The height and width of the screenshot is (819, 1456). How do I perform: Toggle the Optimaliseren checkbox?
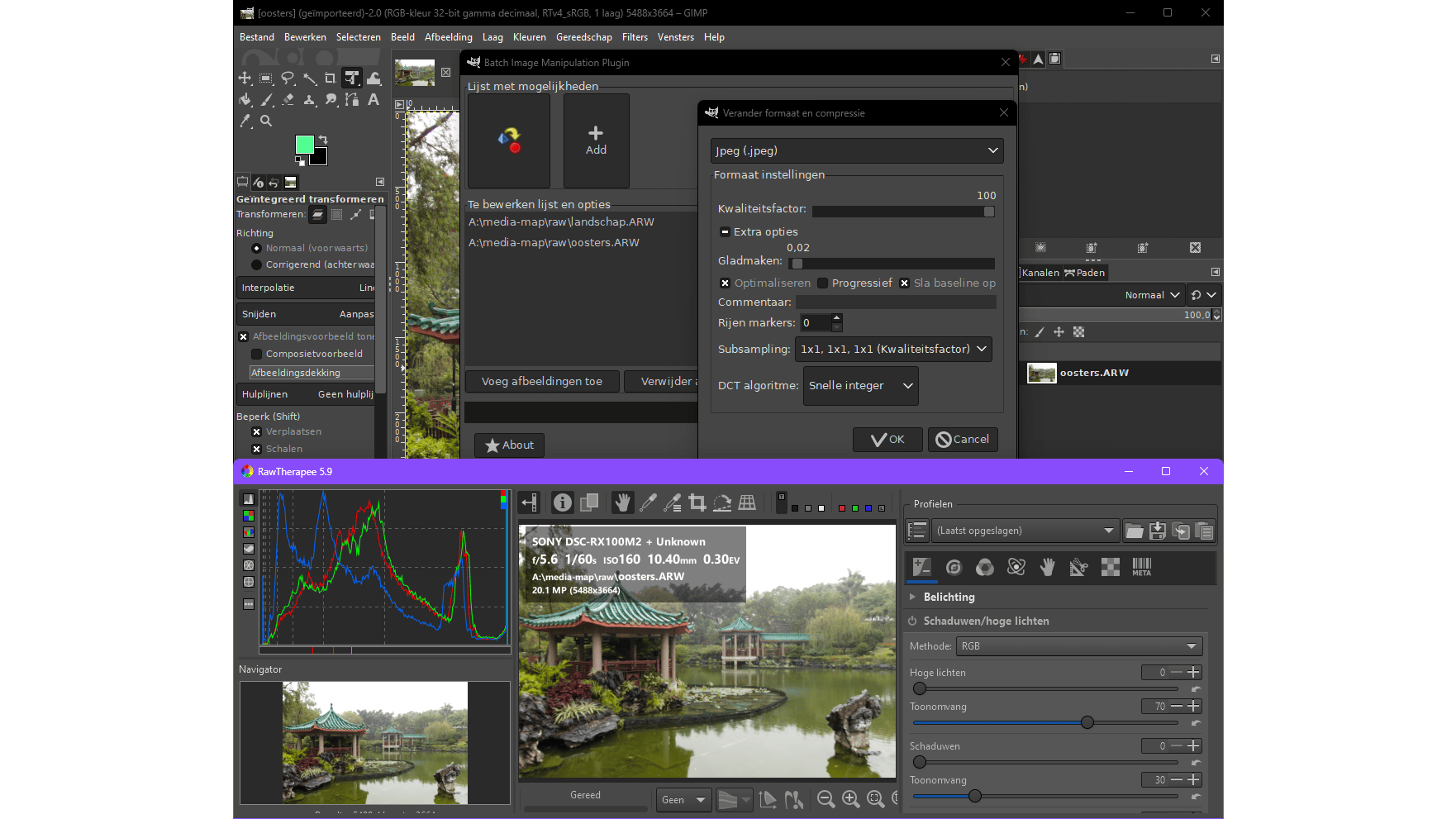(726, 283)
